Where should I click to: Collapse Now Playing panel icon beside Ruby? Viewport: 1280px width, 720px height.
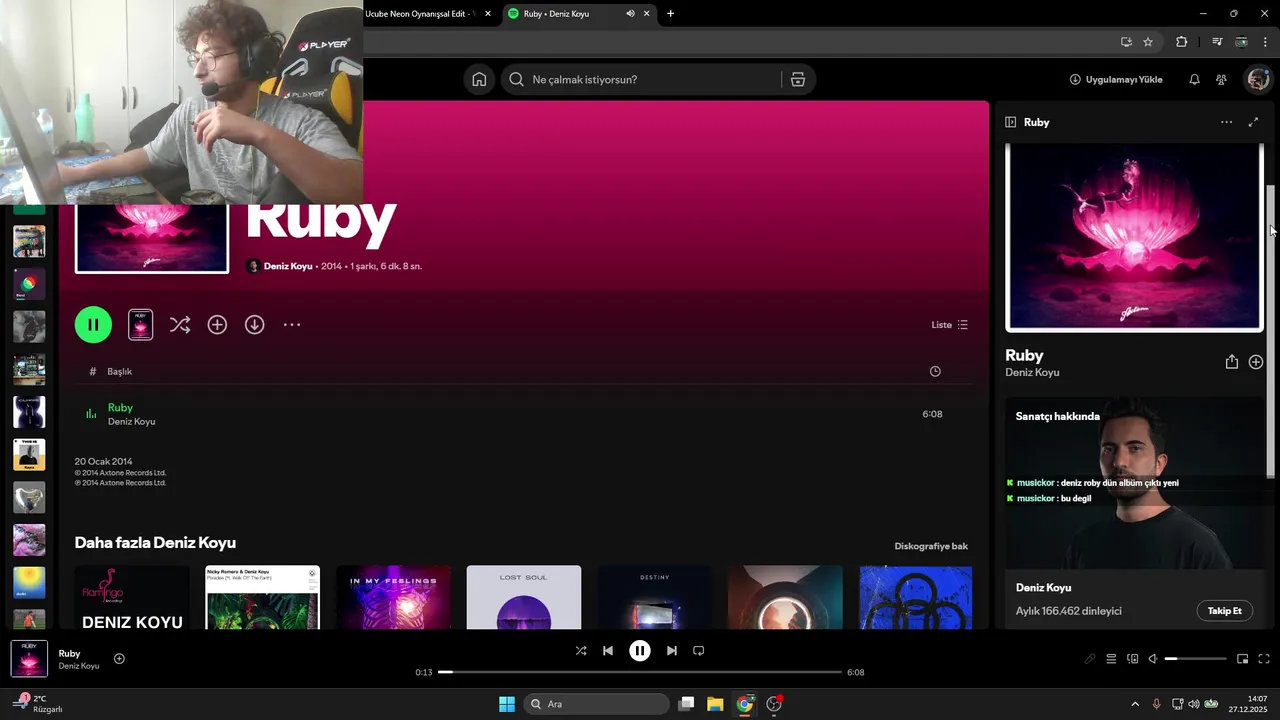coord(1011,122)
